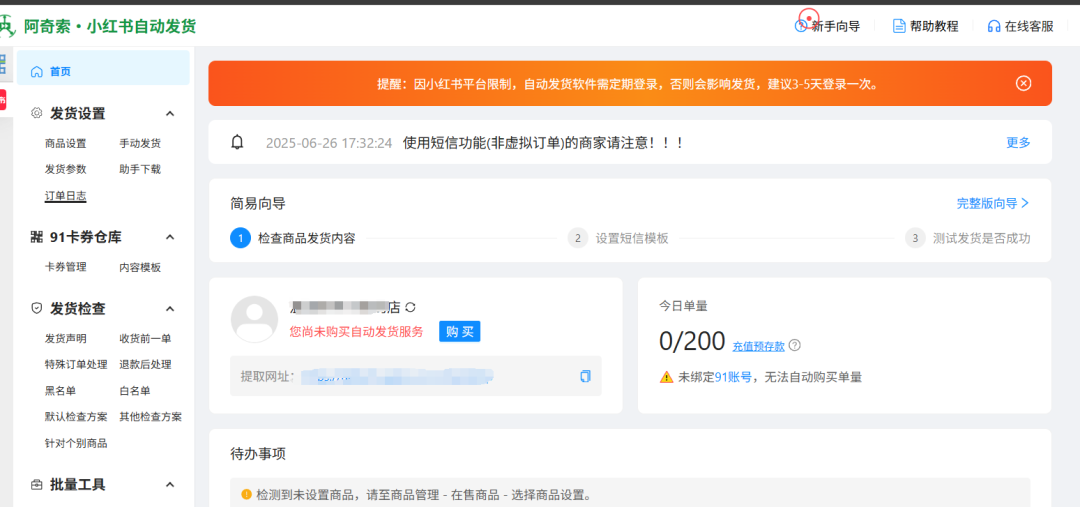Viewport: 1080px width, 507px height.
Task: Click the 91卡券仓库 grid icon
Action: [x=37, y=237]
